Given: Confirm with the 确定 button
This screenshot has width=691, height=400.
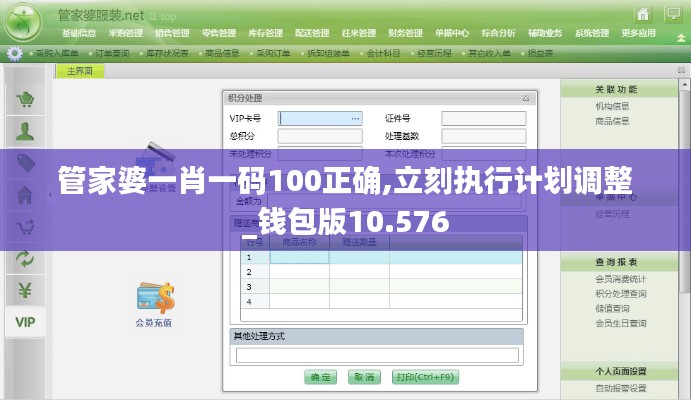Looking at the screenshot, I should [320, 377].
